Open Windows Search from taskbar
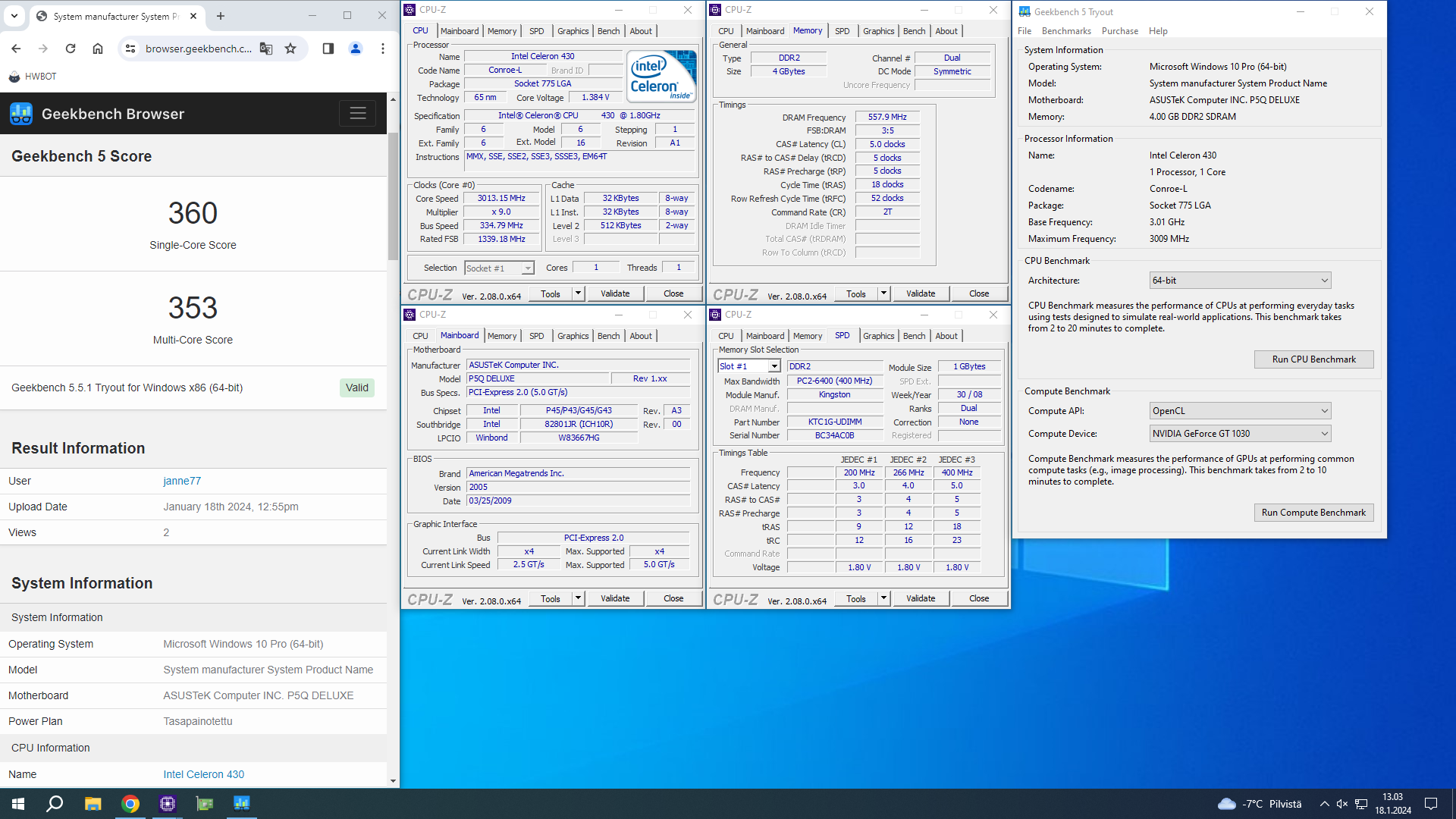Viewport: 1456px width, 819px height. click(x=55, y=804)
